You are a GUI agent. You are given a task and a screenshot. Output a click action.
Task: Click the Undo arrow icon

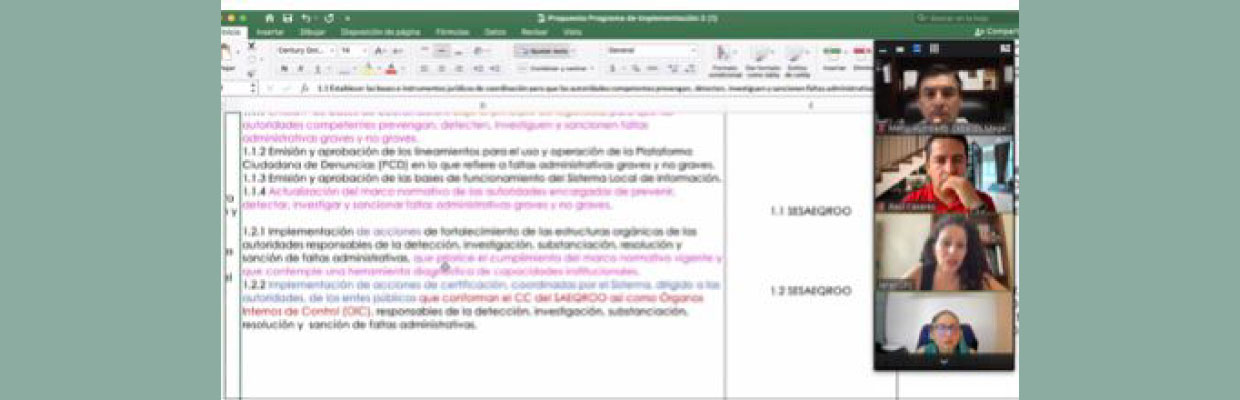coord(306,18)
